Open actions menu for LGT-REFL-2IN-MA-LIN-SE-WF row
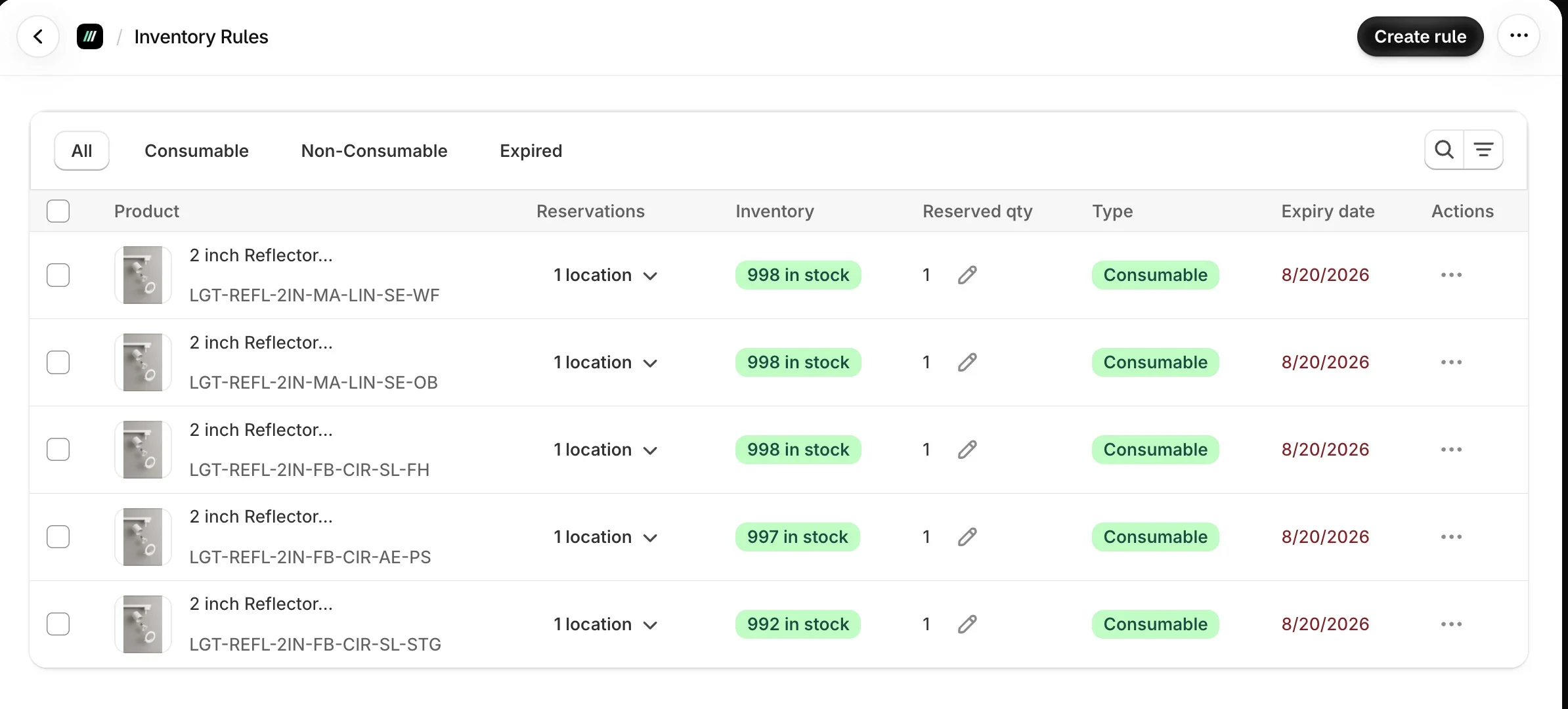 tap(1451, 275)
